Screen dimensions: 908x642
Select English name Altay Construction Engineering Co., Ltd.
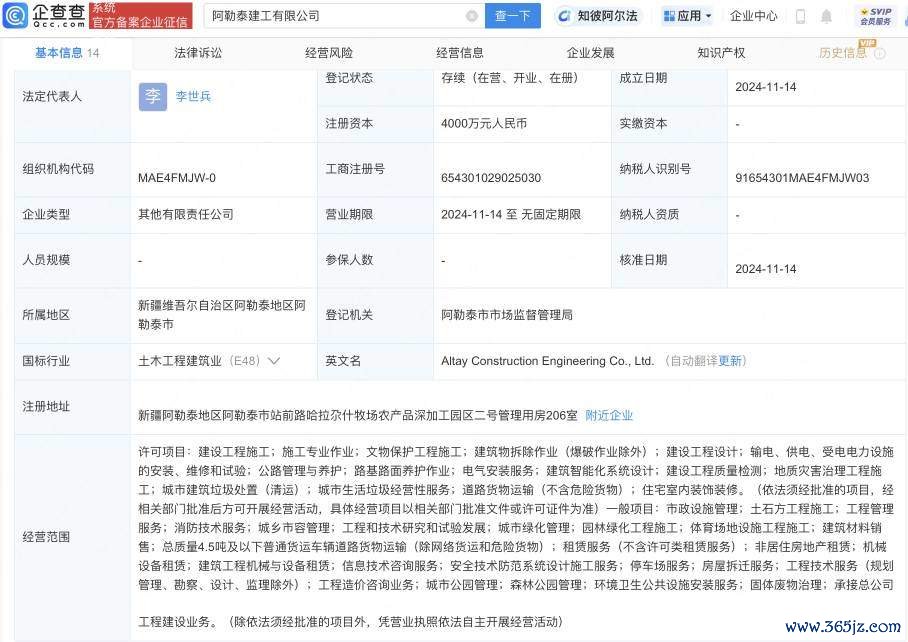click(x=547, y=361)
